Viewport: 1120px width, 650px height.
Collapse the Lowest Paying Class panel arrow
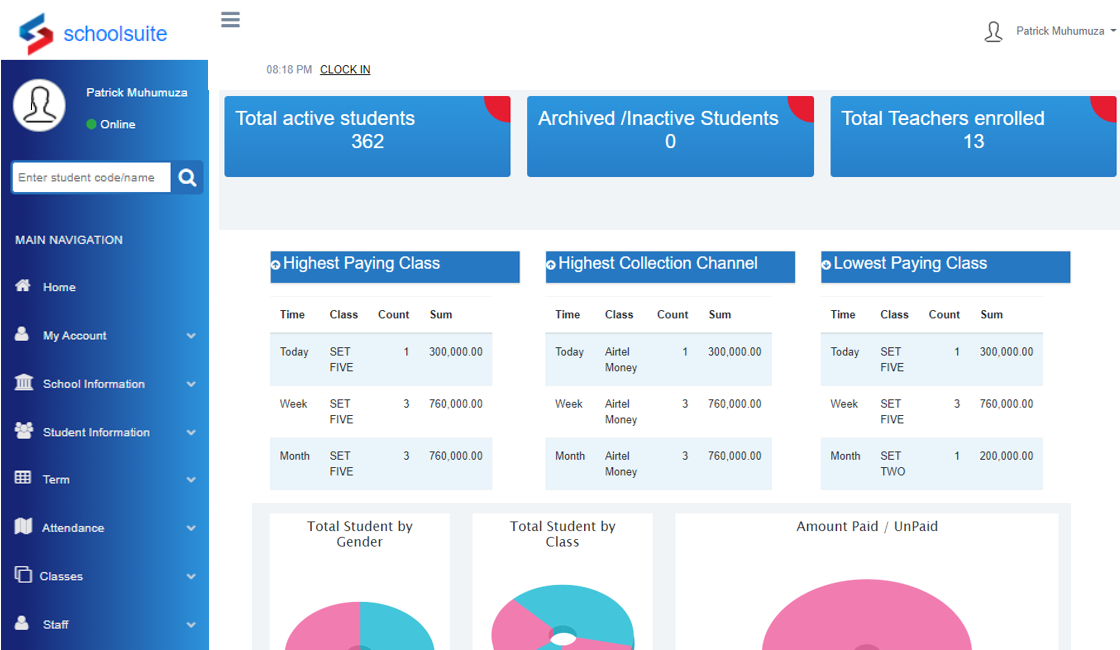[826, 265]
